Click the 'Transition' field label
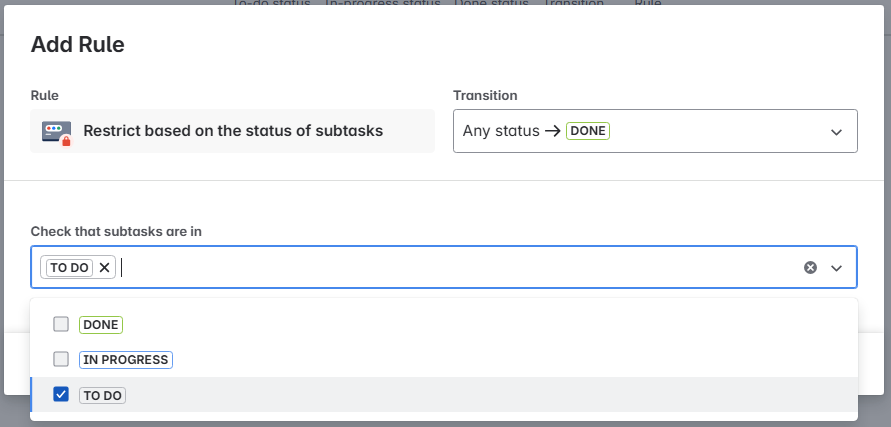Image resolution: width=891 pixels, height=427 pixels. tap(485, 96)
